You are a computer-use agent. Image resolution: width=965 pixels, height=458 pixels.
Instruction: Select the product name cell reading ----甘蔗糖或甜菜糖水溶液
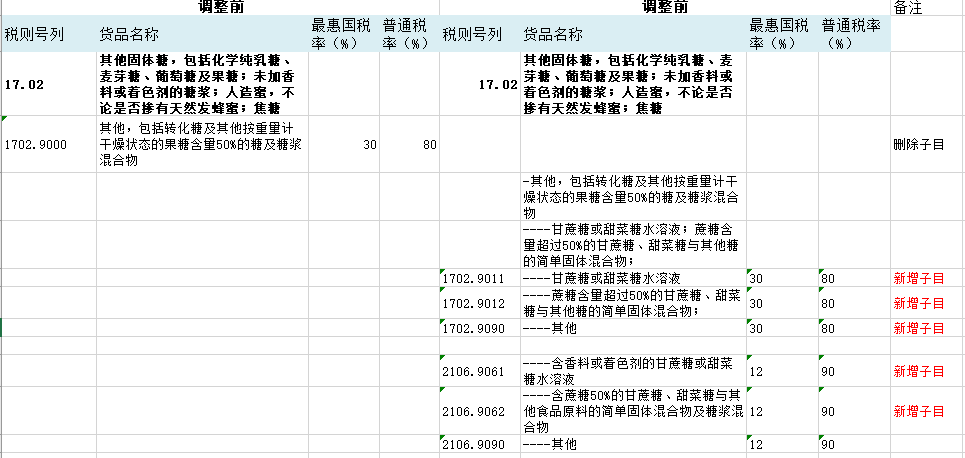click(x=632, y=278)
